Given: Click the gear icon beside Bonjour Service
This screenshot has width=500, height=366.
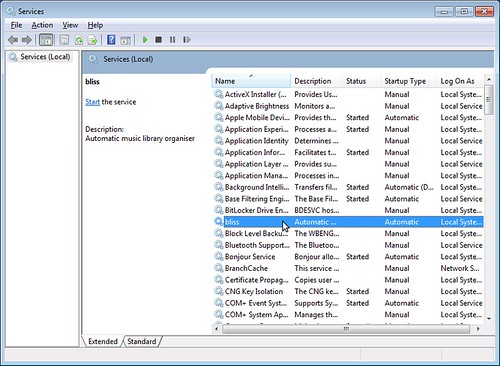Looking at the screenshot, I should [219, 256].
